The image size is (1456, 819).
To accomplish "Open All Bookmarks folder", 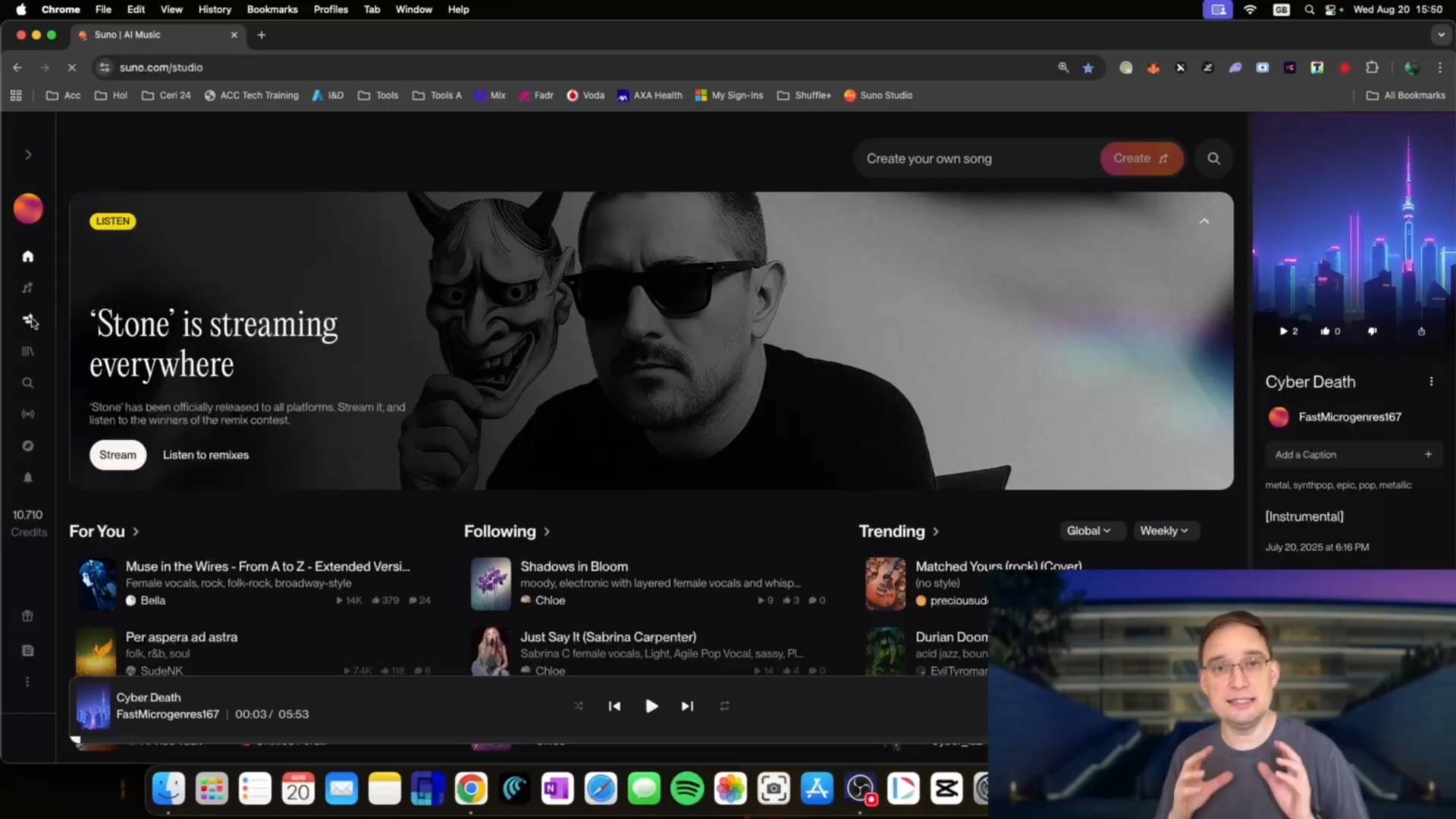I will click(x=1406, y=96).
